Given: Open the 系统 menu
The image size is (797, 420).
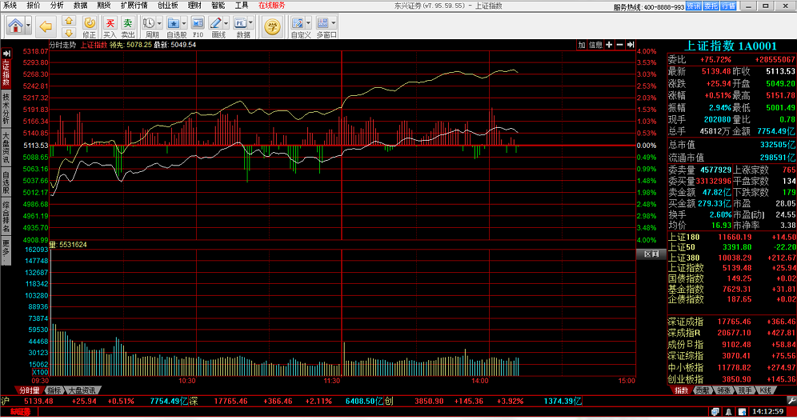Looking at the screenshot, I should pos(10,5).
